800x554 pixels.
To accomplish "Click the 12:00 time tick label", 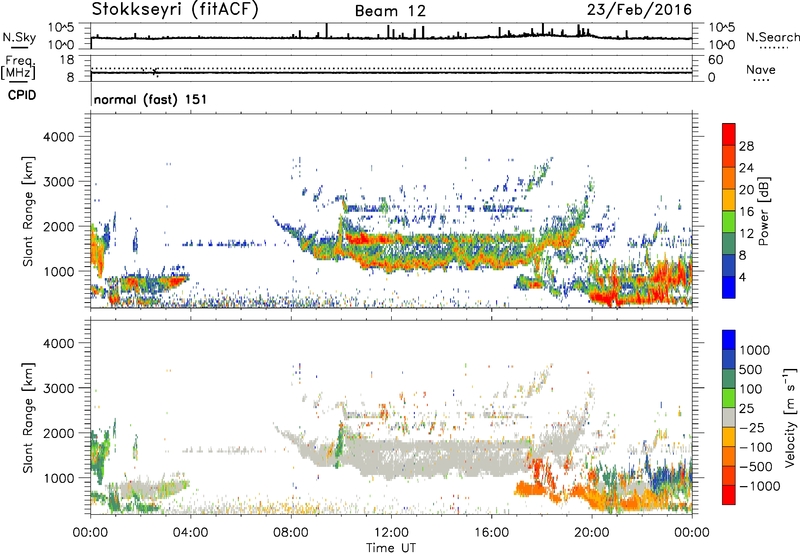I will point(391,532).
